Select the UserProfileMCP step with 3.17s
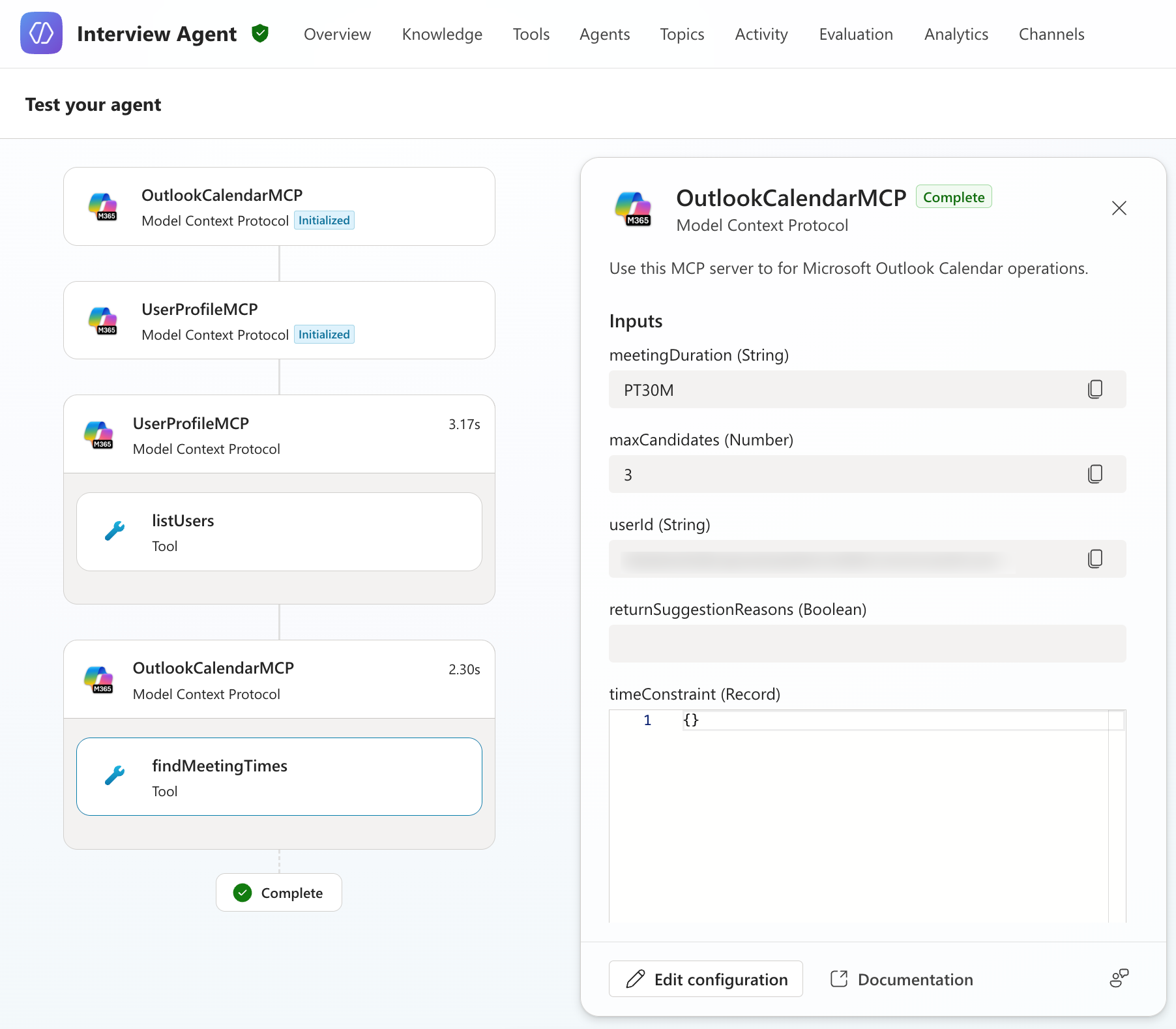 [x=279, y=435]
